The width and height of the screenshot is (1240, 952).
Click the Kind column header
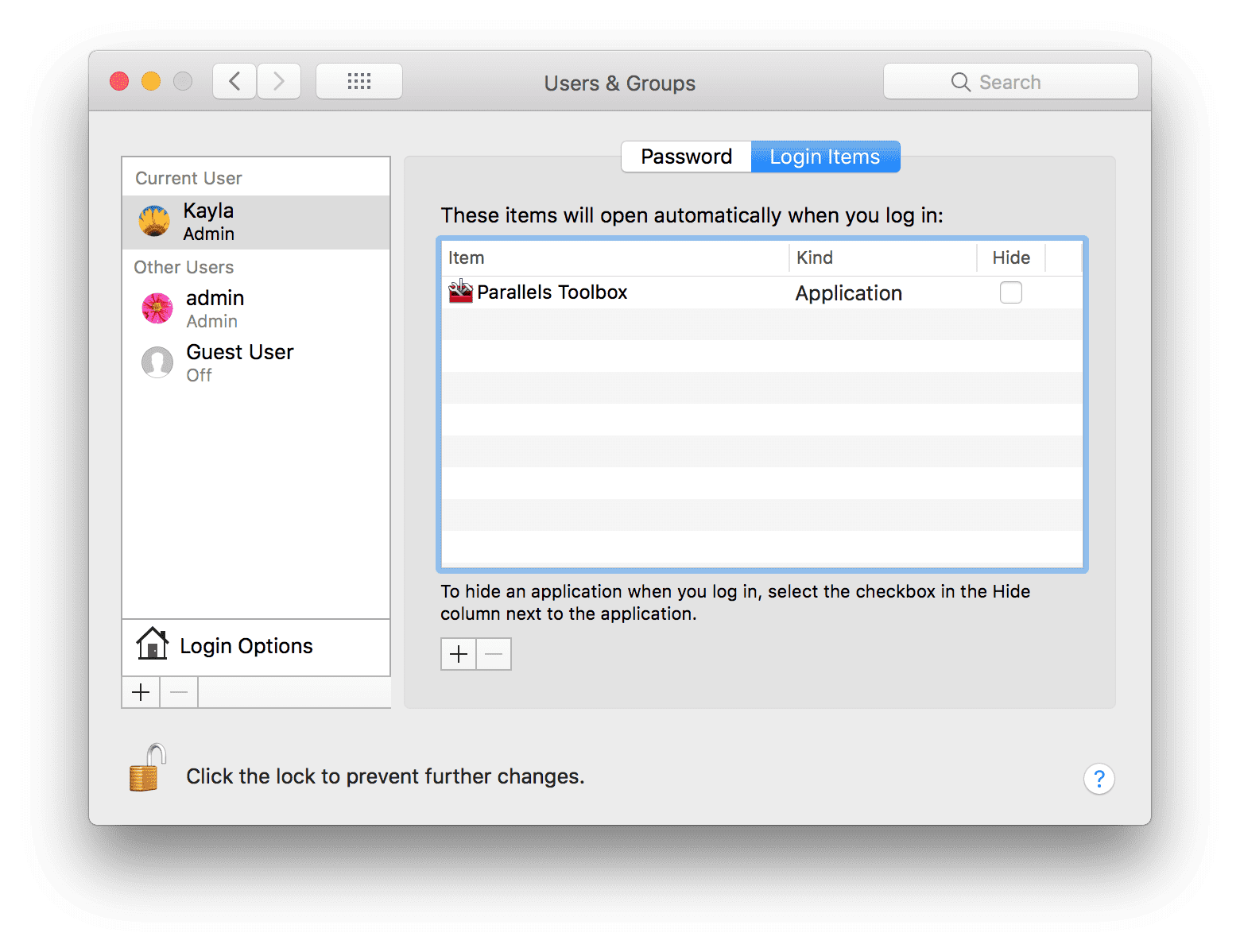coord(814,257)
